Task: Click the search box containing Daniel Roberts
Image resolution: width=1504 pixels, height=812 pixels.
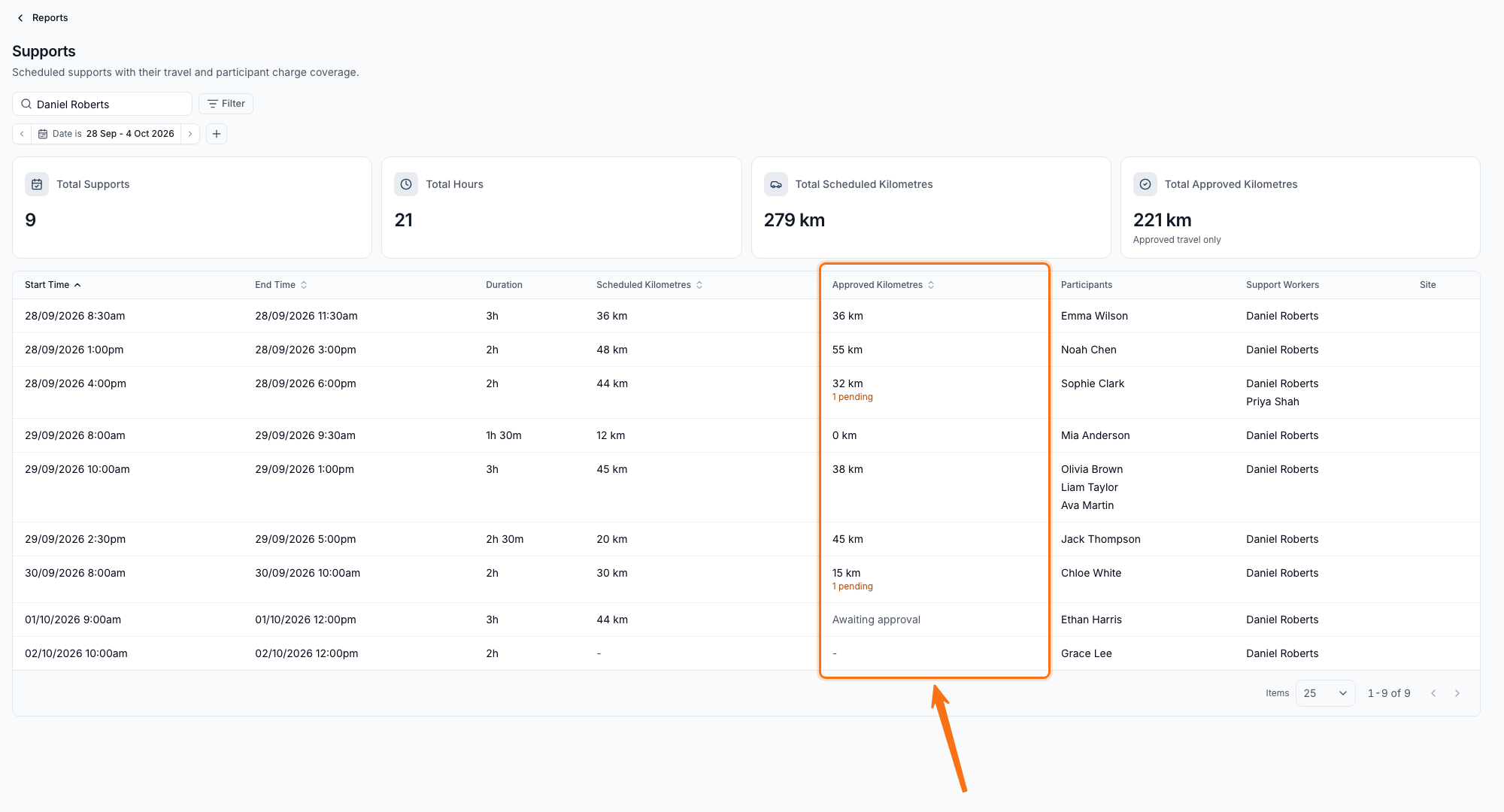Action: click(102, 104)
